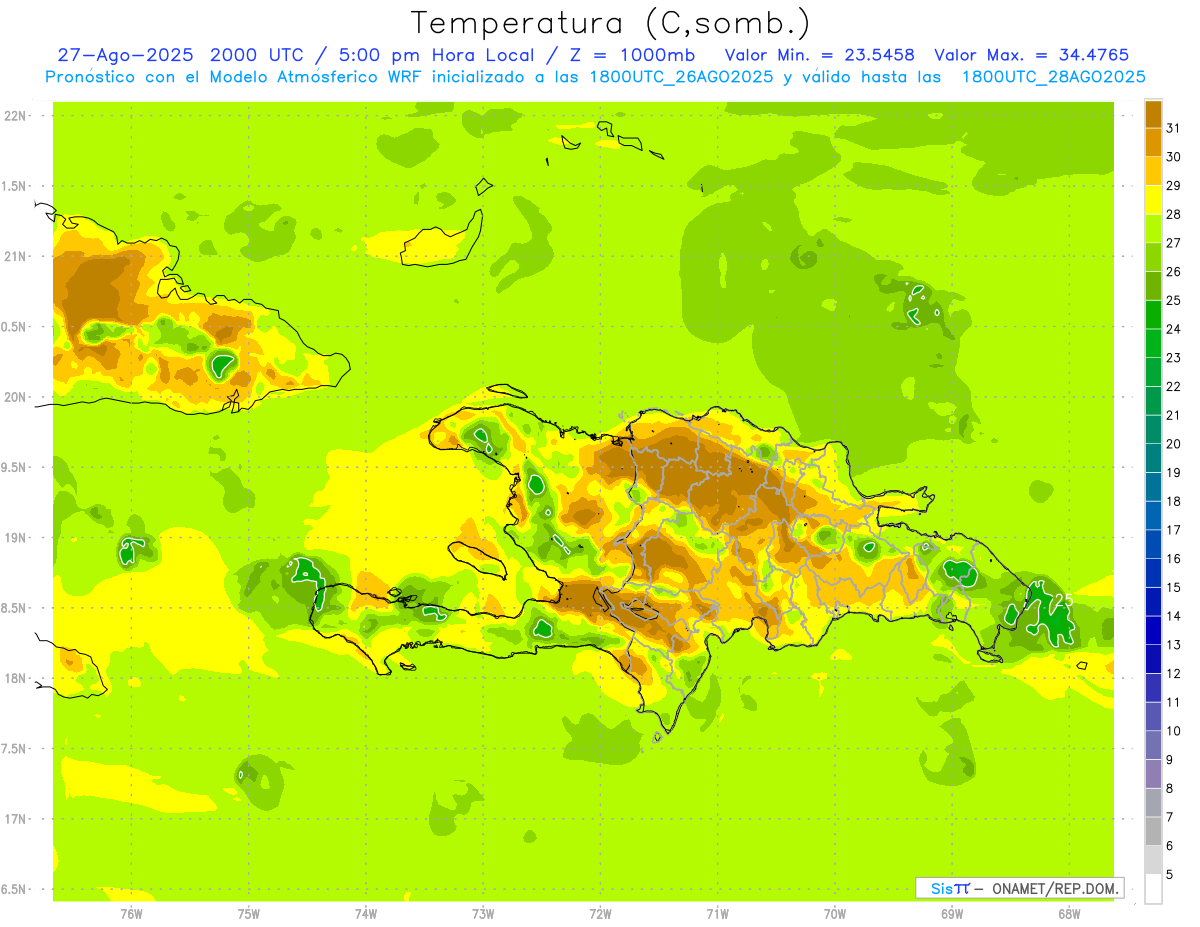Select the initialization stamp '1800UTC_26AGO2025'
The width and height of the screenshot is (1200, 927).
pos(680,77)
